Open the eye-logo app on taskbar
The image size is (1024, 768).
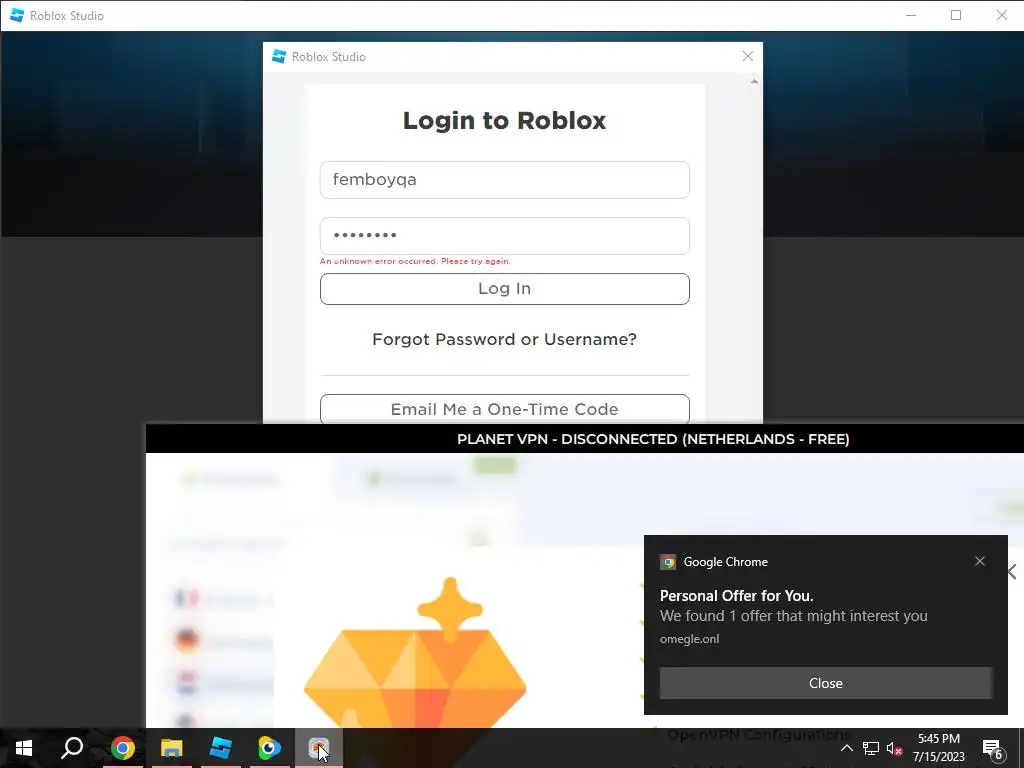[269, 748]
